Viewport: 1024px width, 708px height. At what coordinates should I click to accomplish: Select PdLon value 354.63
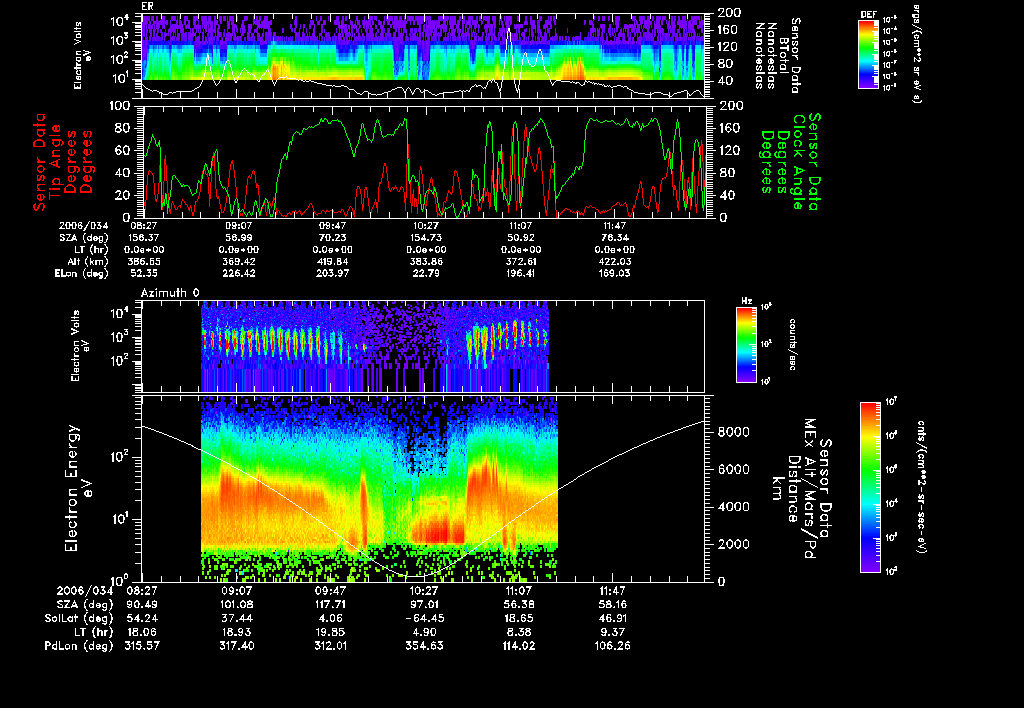coord(424,646)
